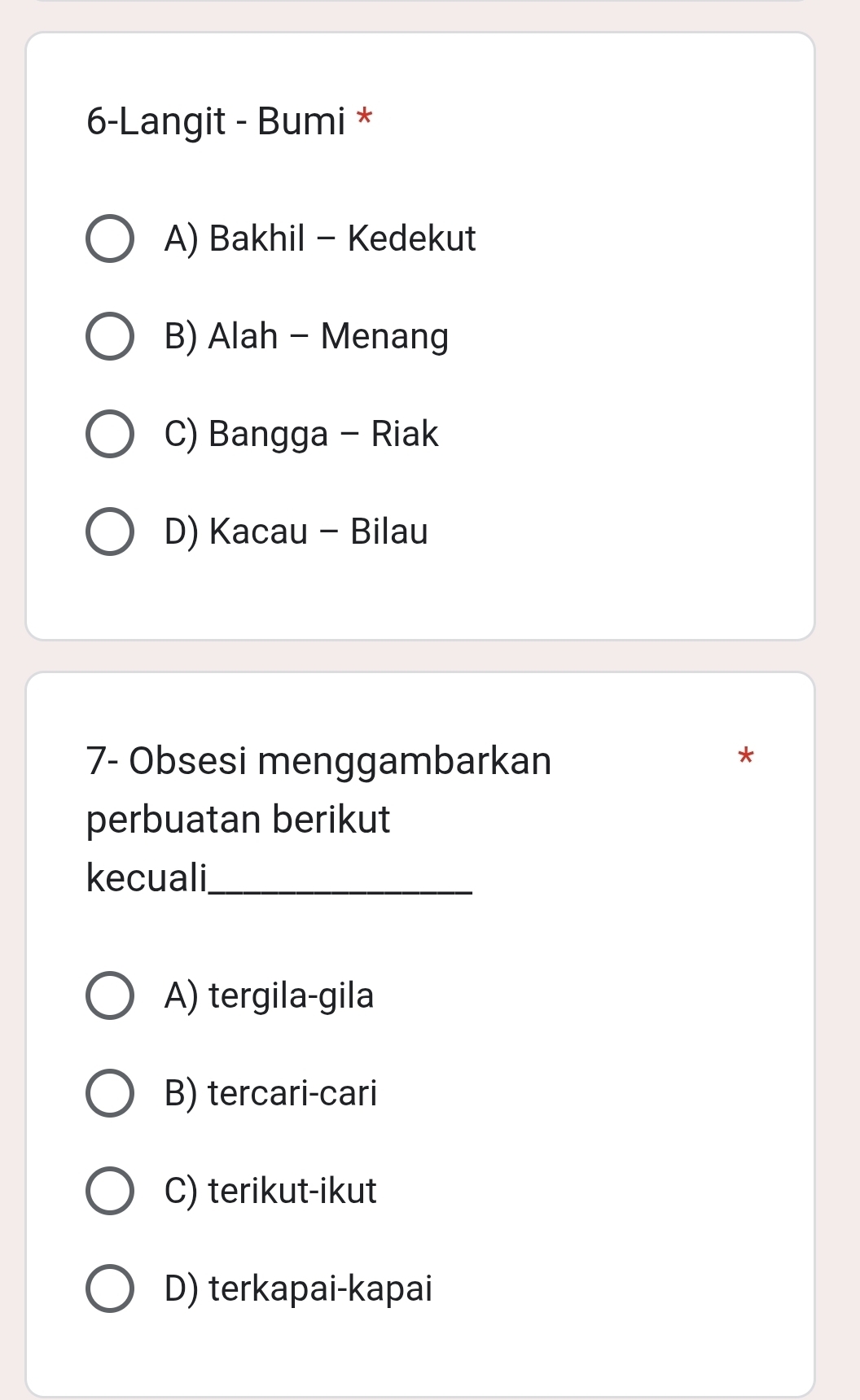The height and width of the screenshot is (1400, 860).
Task: Mark the terikut-ikut radio circle
Action: pos(110,1191)
